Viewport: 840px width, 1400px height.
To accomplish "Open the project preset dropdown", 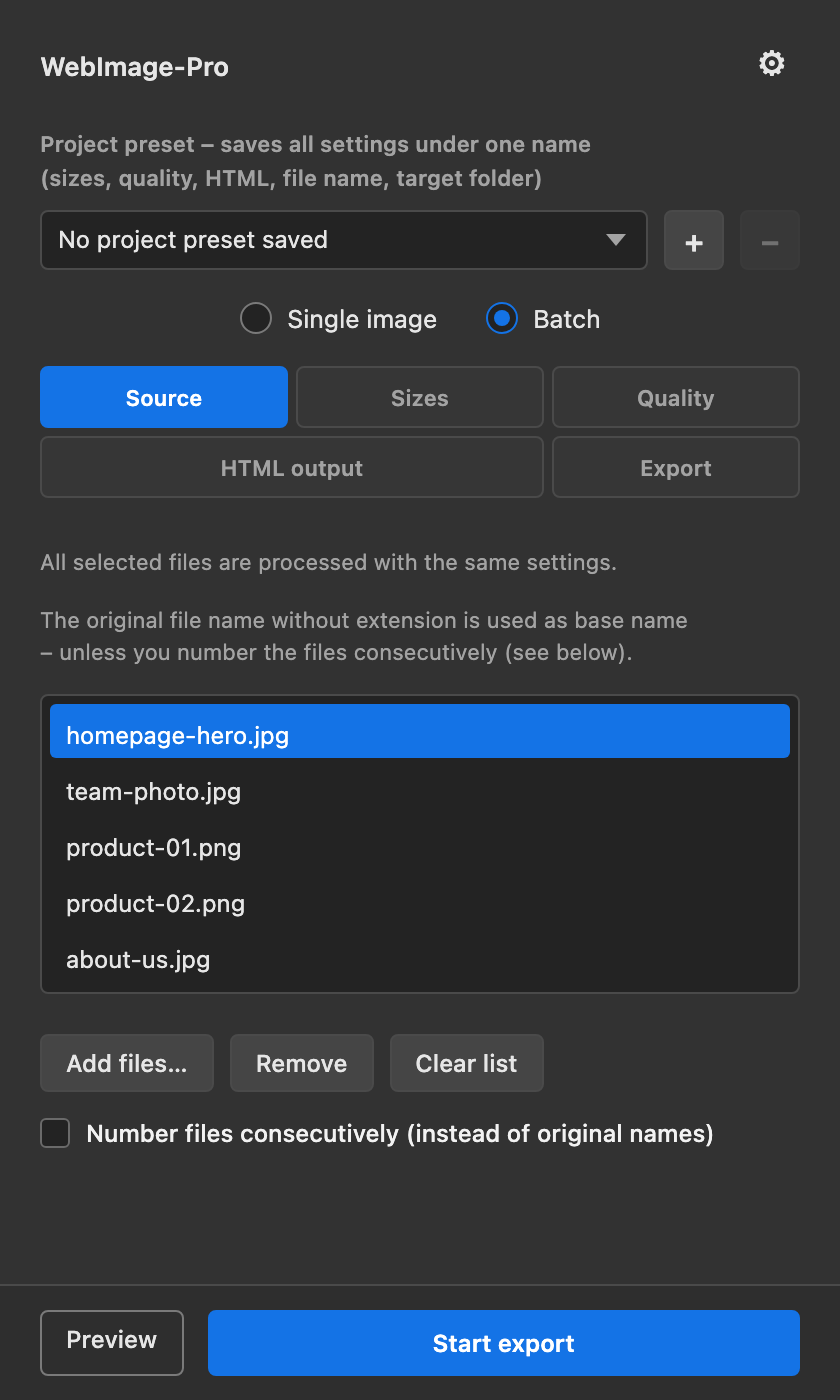I will coord(344,240).
